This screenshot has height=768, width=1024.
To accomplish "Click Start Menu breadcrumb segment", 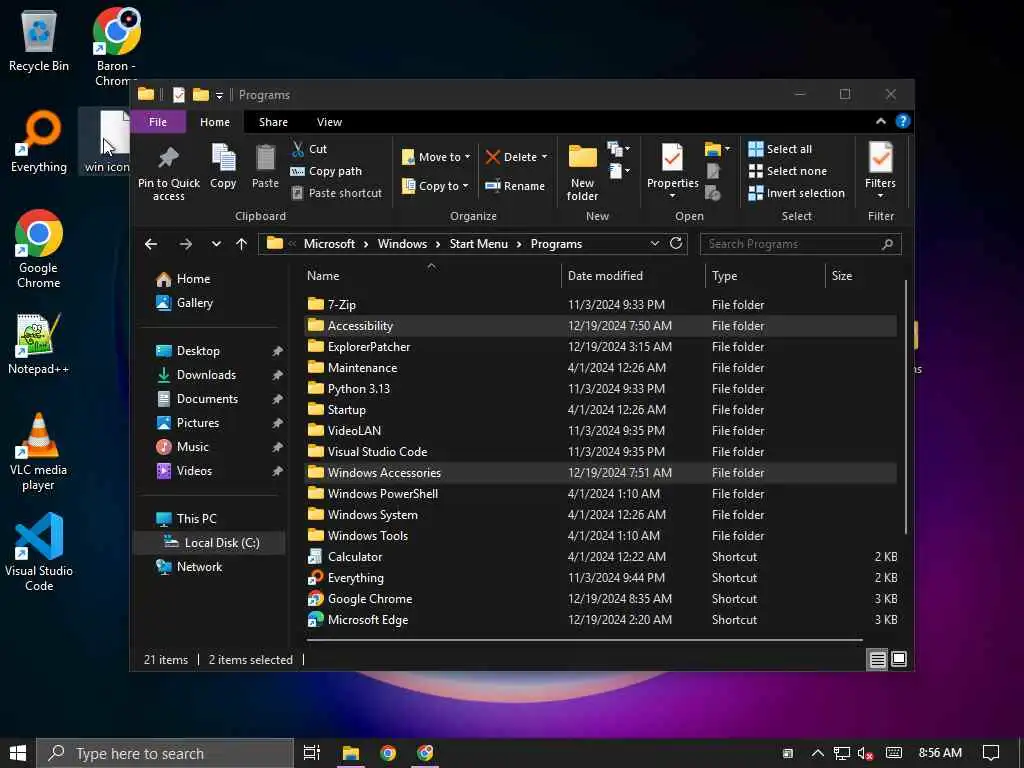I will (x=479, y=244).
